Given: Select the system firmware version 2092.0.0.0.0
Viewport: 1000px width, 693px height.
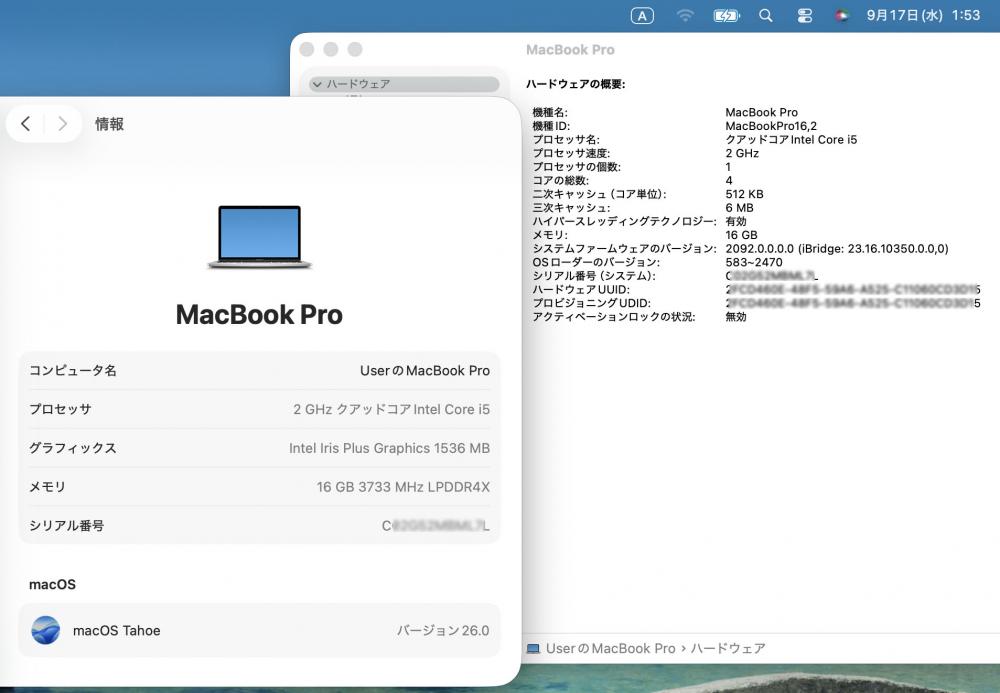Looking at the screenshot, I should click(837, 249).
